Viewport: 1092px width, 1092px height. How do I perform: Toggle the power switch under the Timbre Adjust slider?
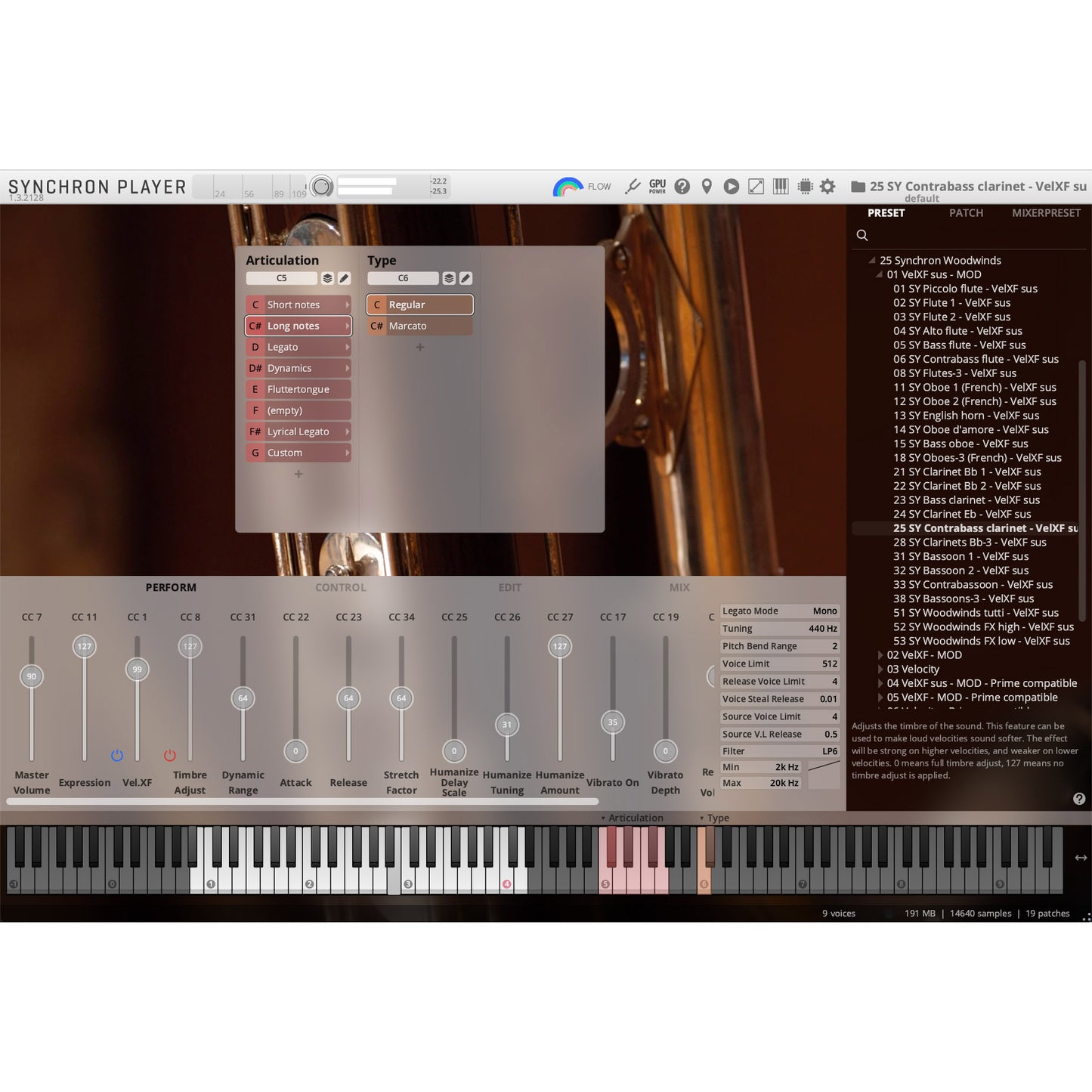coord(169,755)
